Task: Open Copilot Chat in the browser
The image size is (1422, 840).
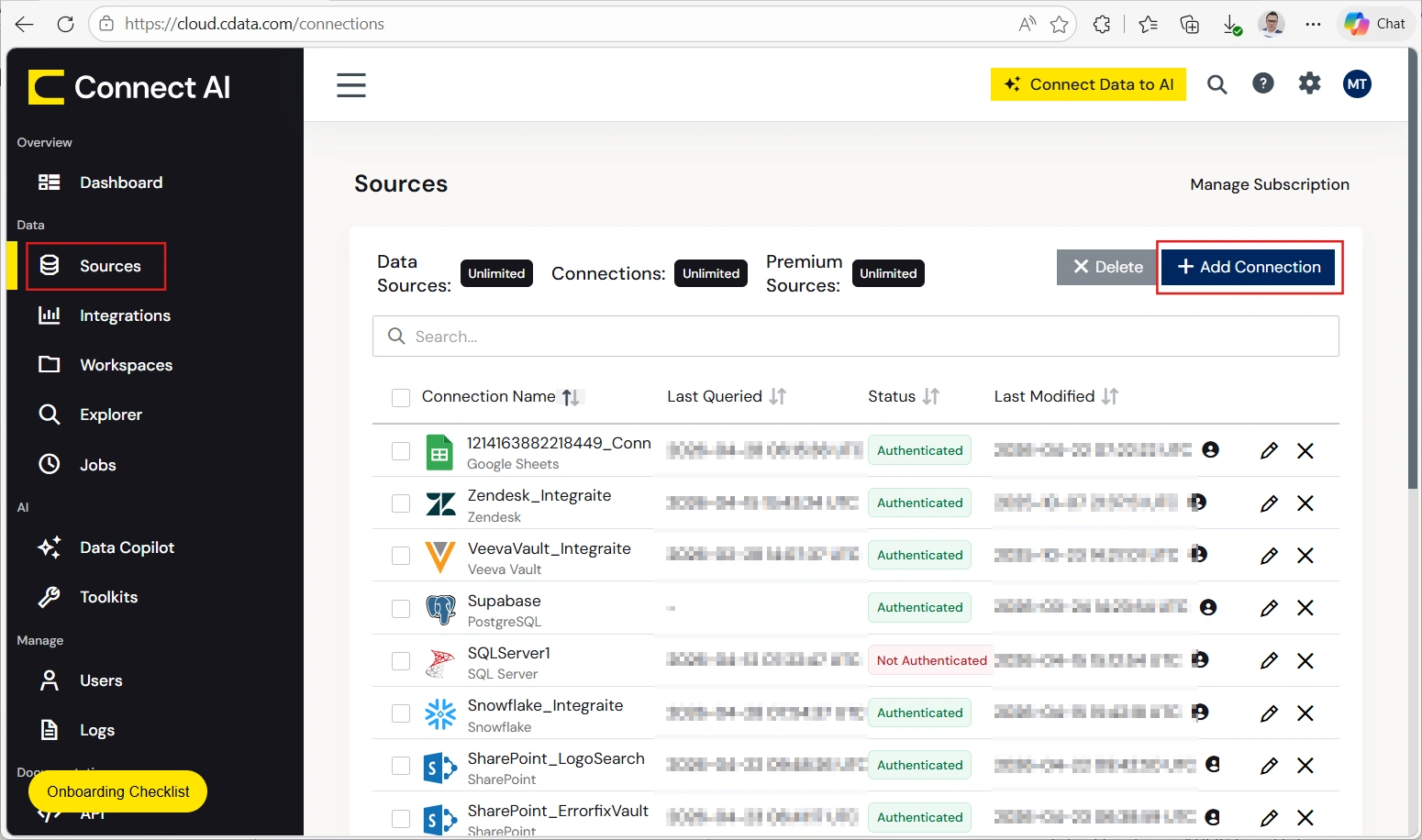Action: pyautogui.click(x=1374, y=24)
